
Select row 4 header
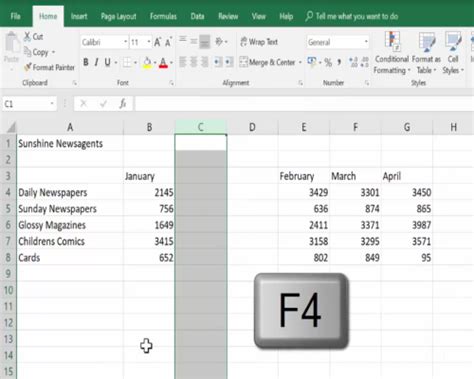tap(8, 192)
